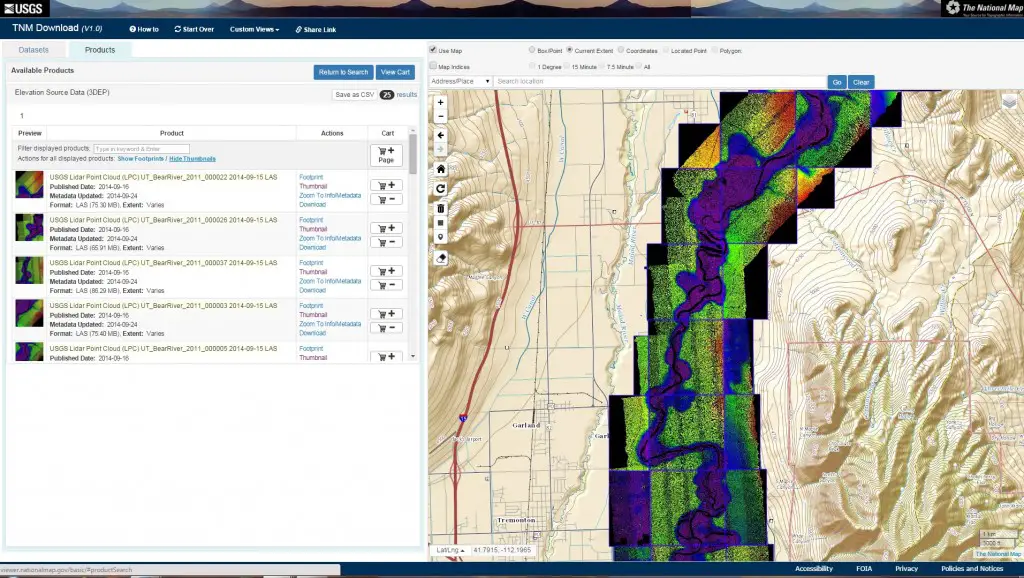Screen dimensions: 1024x578
Task: Zoom in on the map with plus button
Action: [x=440, y=103]
